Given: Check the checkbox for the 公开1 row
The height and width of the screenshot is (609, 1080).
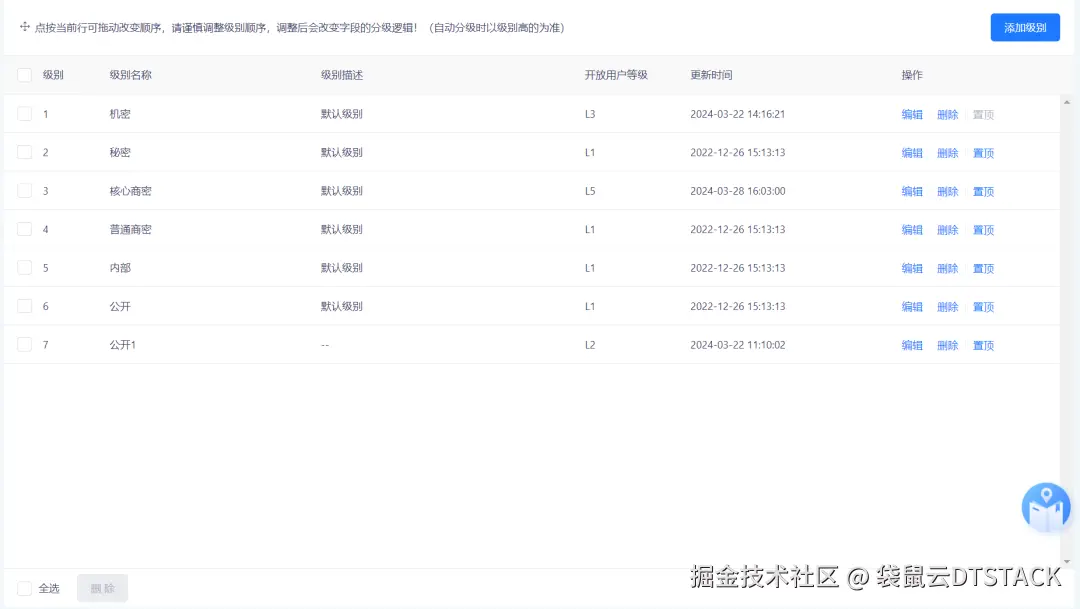Looking at the screenshot, I should (x=25, y=344).
